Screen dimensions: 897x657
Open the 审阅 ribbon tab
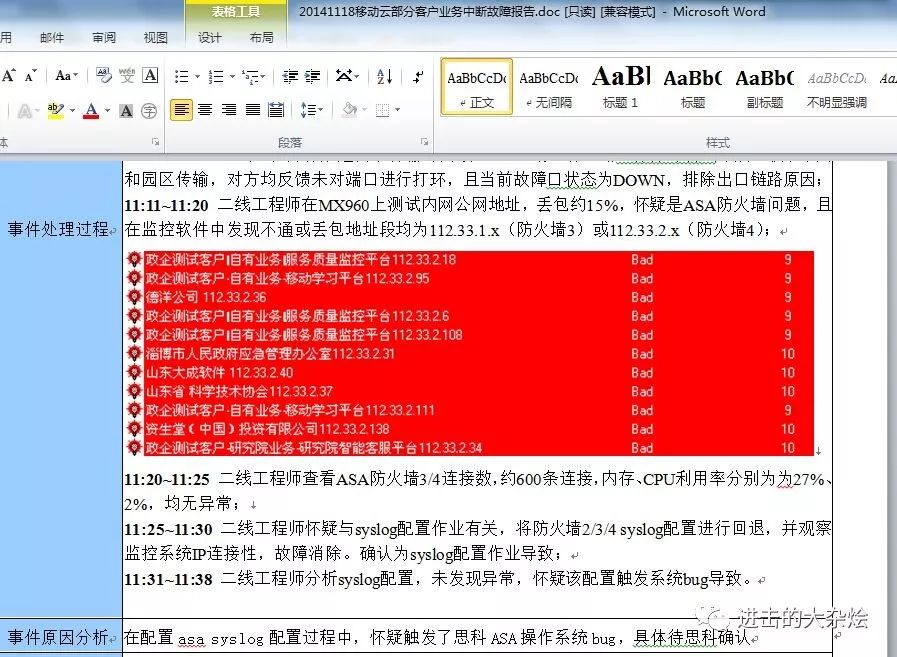coord(104,38)
